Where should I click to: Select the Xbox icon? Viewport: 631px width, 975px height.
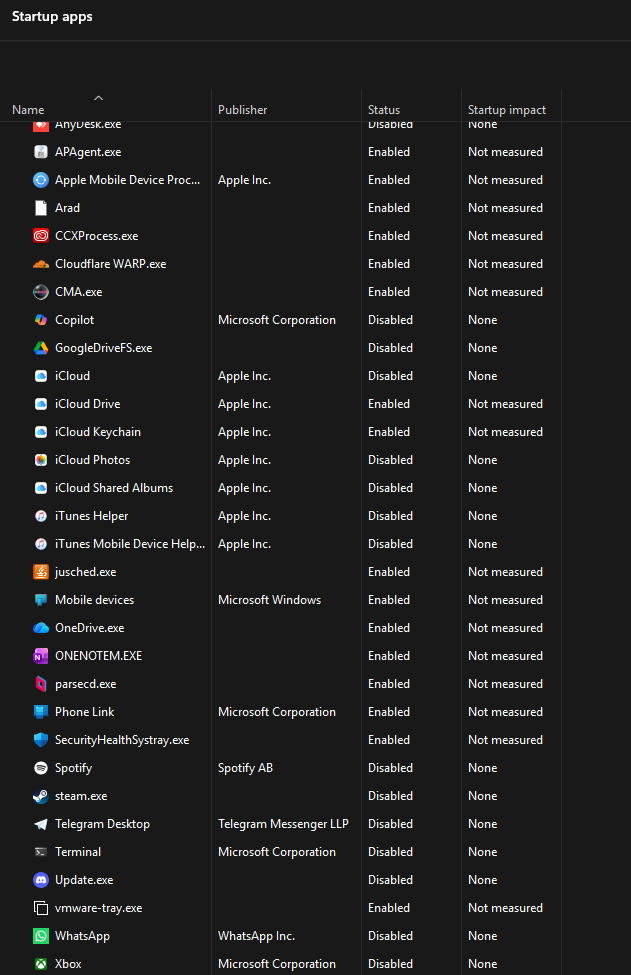(x=41, y=963)
